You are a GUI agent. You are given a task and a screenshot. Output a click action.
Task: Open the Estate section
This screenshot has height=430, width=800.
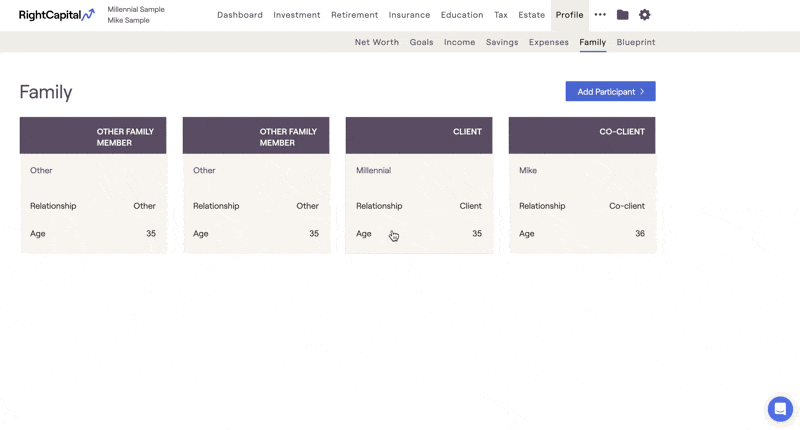point(532,15)
